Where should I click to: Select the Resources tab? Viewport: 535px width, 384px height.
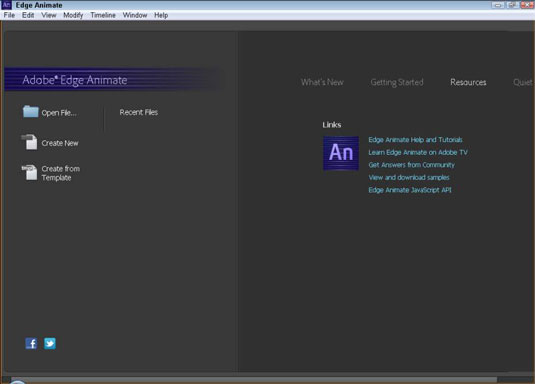tap(468, 82)
